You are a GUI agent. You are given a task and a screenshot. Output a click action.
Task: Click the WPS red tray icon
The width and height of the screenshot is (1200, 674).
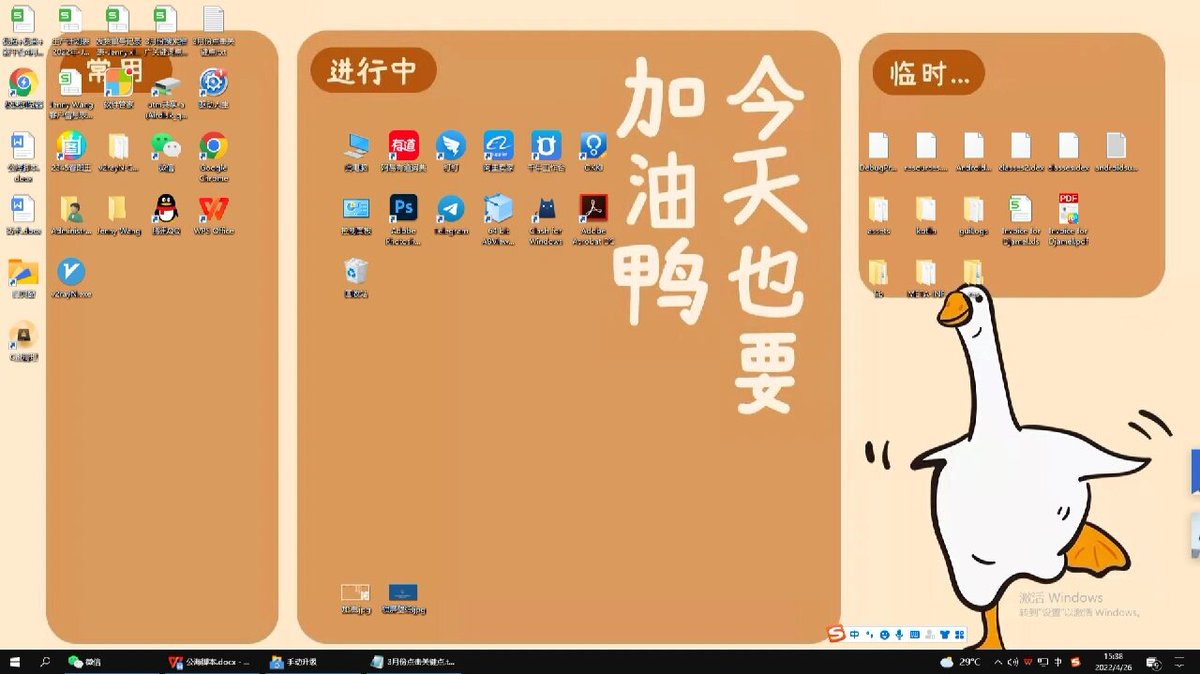point(1027,662)
